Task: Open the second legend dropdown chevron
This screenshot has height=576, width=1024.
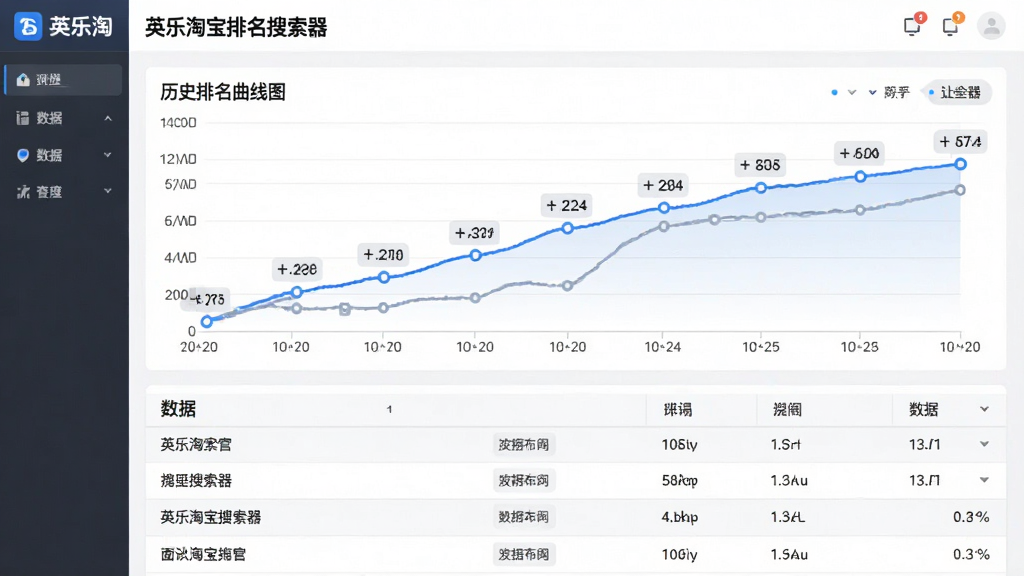Action: [872, 93]
